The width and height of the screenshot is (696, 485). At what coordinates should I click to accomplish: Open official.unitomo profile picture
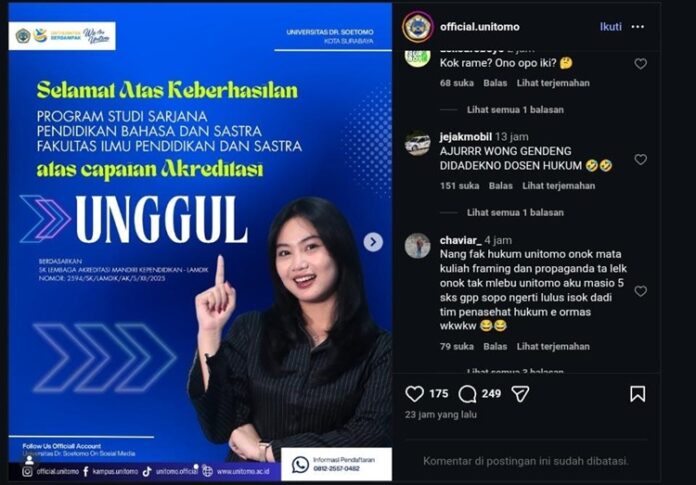click(417, 27)
